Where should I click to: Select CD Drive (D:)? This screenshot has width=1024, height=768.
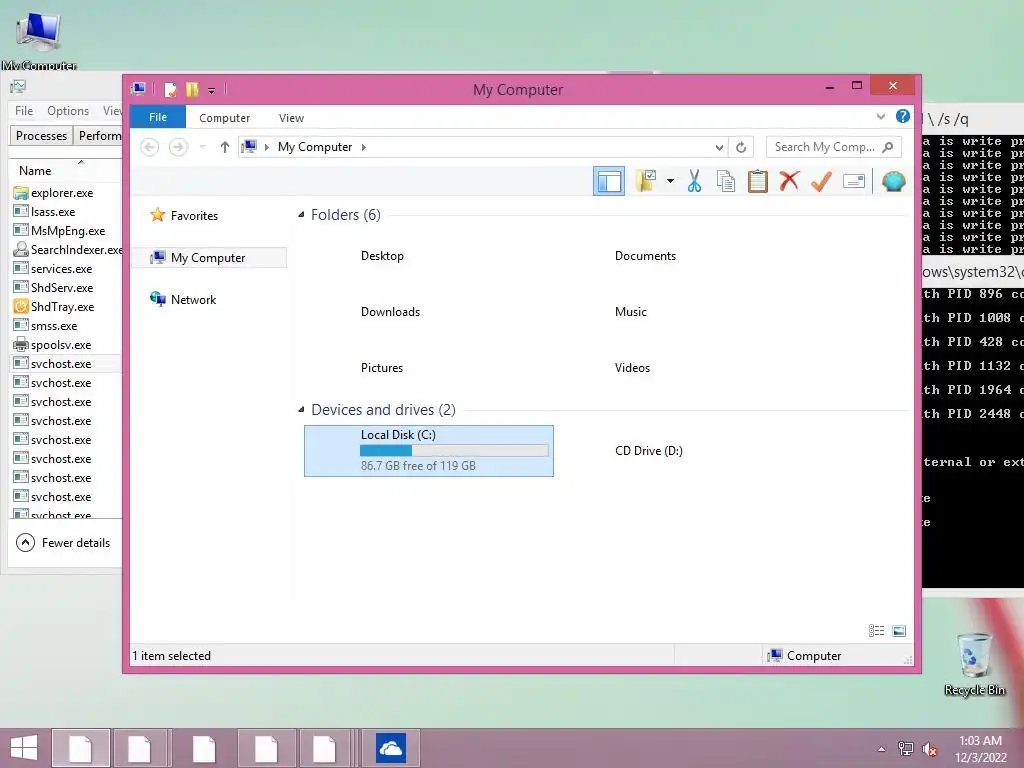(648, 451)
